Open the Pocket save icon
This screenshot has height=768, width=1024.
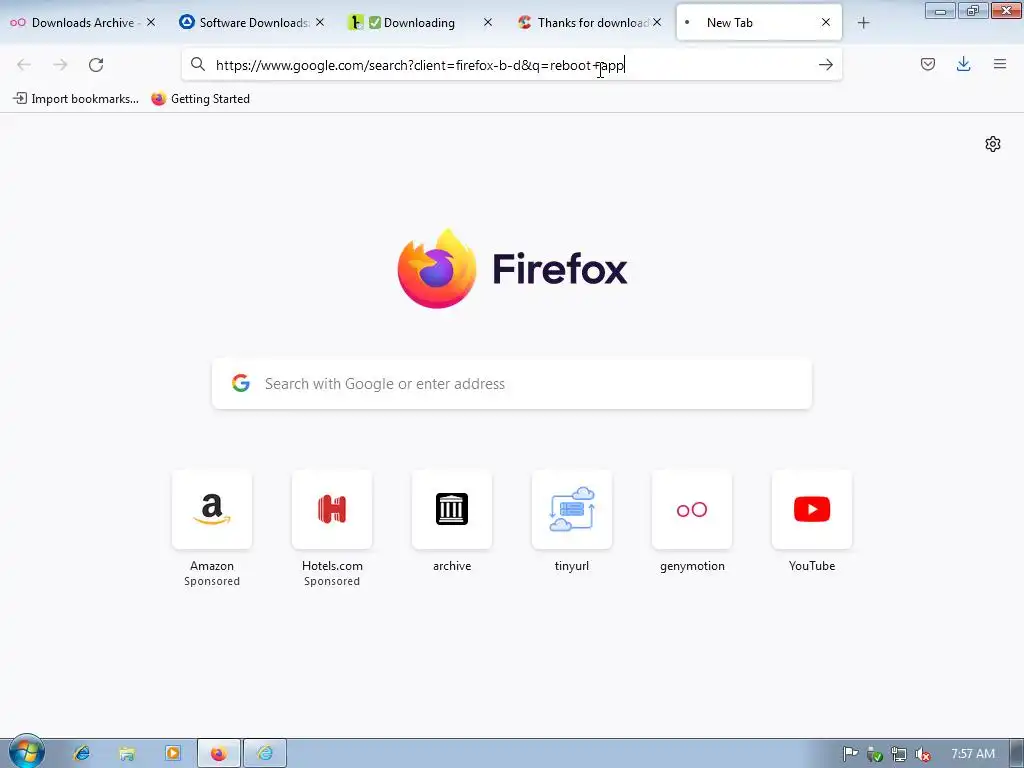pyautogui.click(x=927, y=64)
